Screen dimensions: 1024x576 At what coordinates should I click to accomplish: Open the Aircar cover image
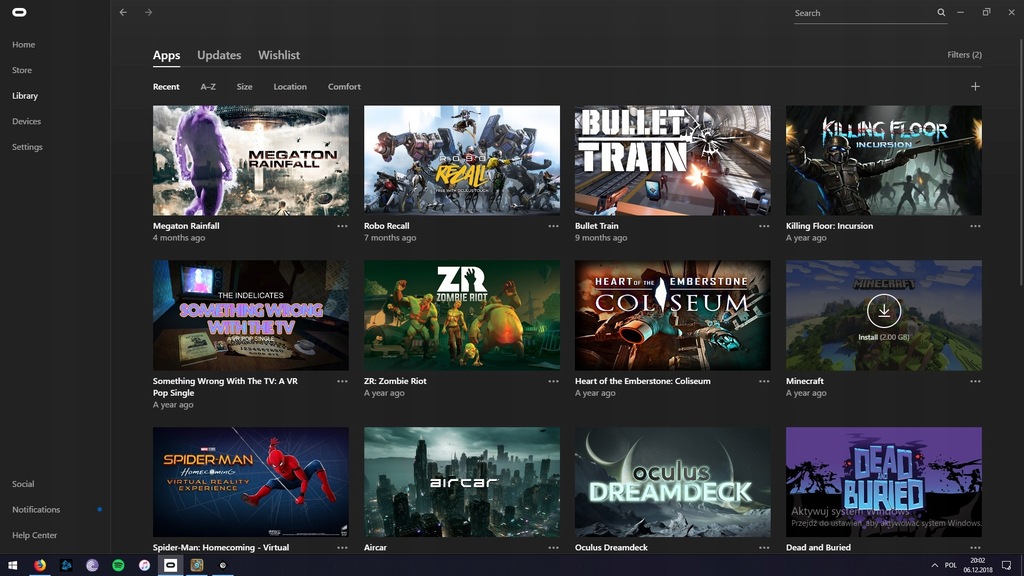coord(462,482)
